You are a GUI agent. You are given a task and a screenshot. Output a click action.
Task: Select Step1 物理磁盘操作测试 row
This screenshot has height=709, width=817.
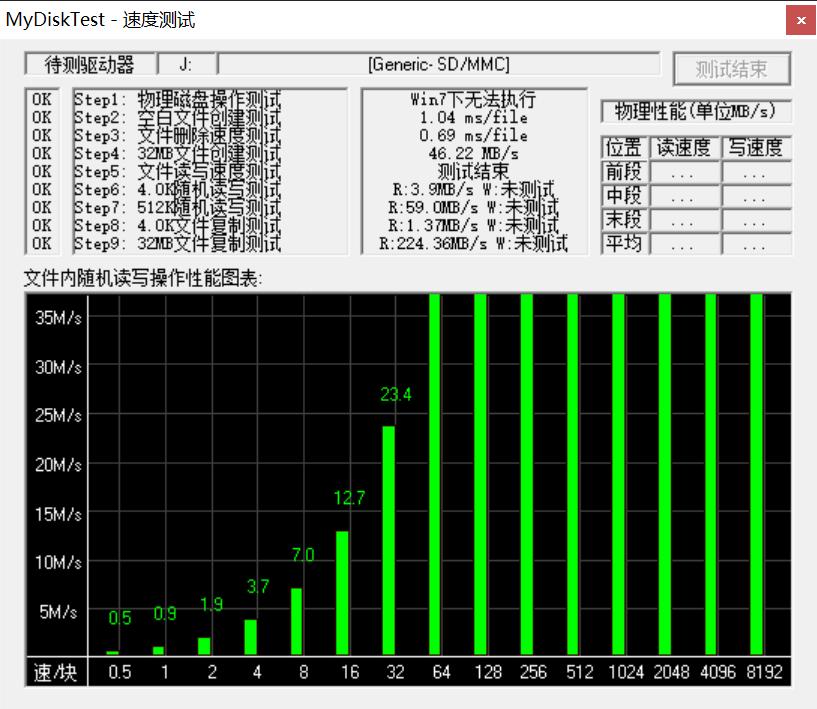coord(177,100)
